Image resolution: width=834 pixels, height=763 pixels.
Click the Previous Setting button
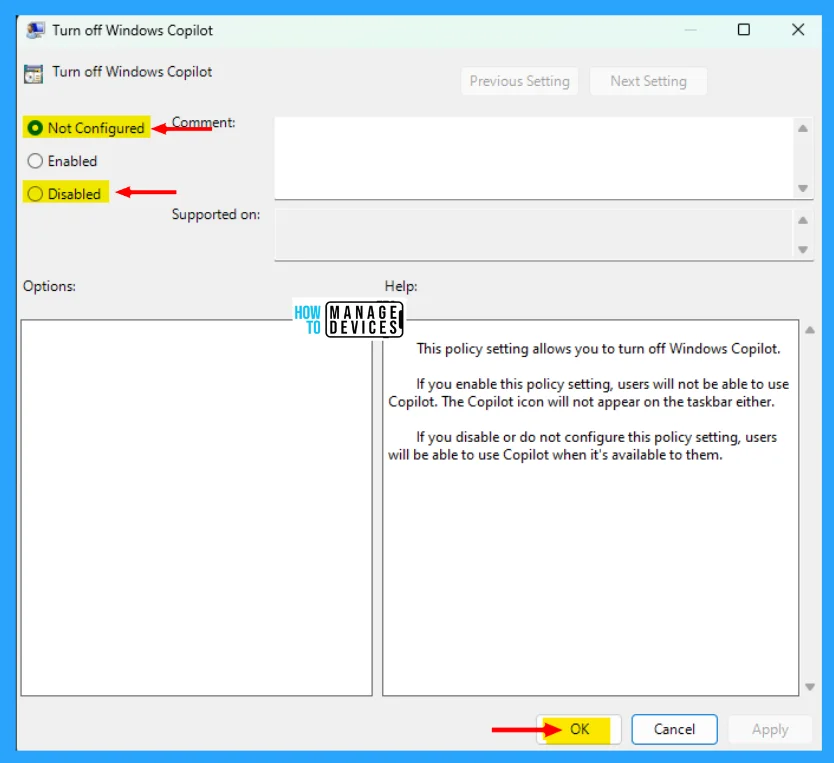click(519, 81)
